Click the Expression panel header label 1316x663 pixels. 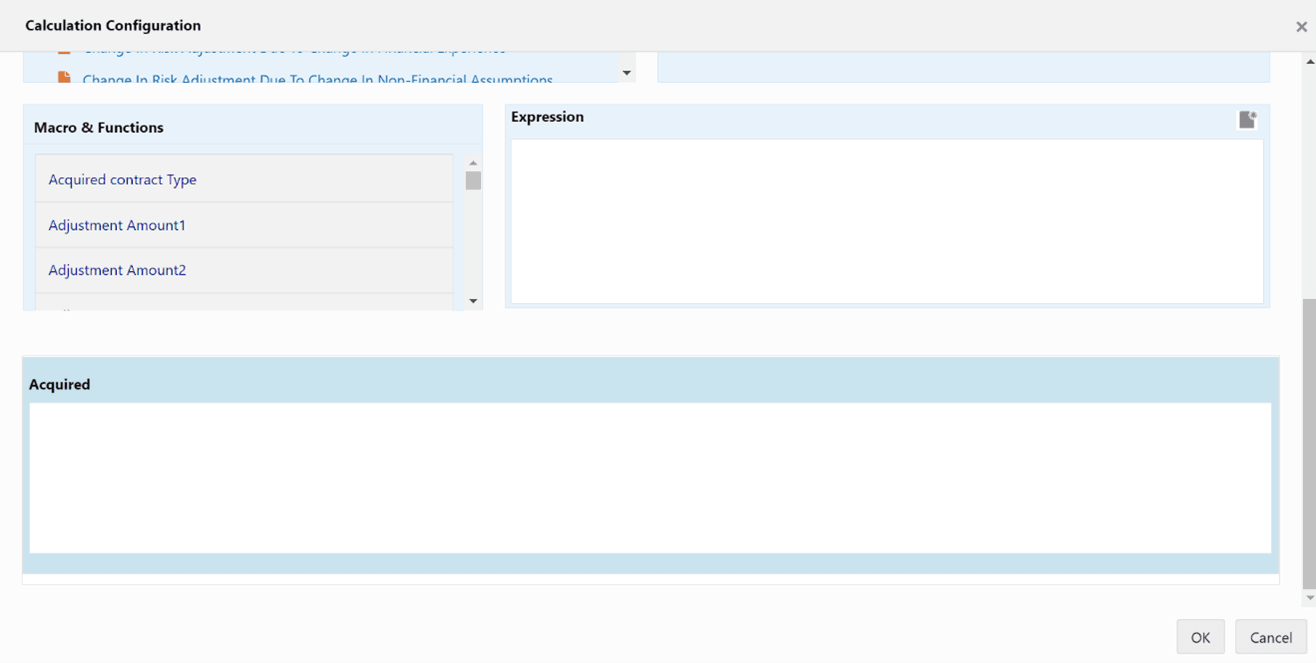pyautogui.click(x=547, y=116)
